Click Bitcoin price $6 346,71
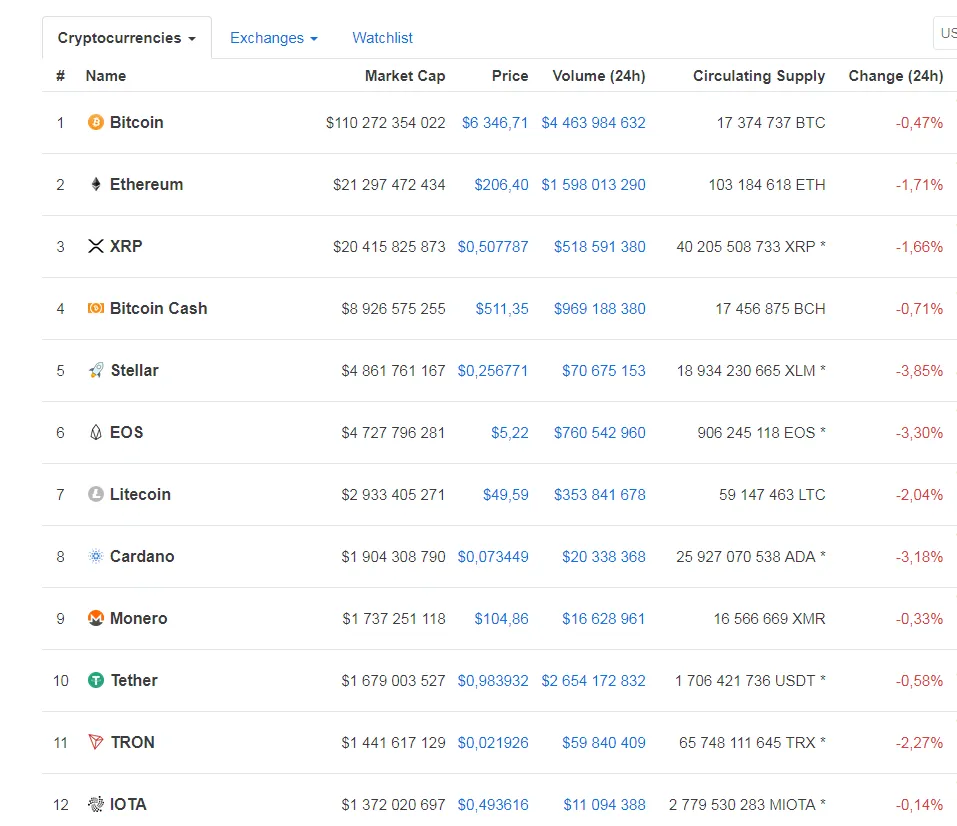 coord(495,123)
